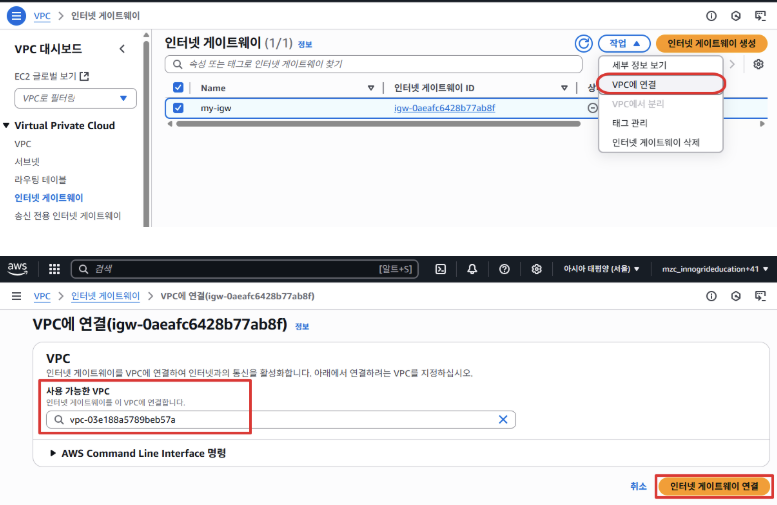The image size is (777, 505).
Task: Click 취소 to cancel attaching
Action: click(638, 486)
